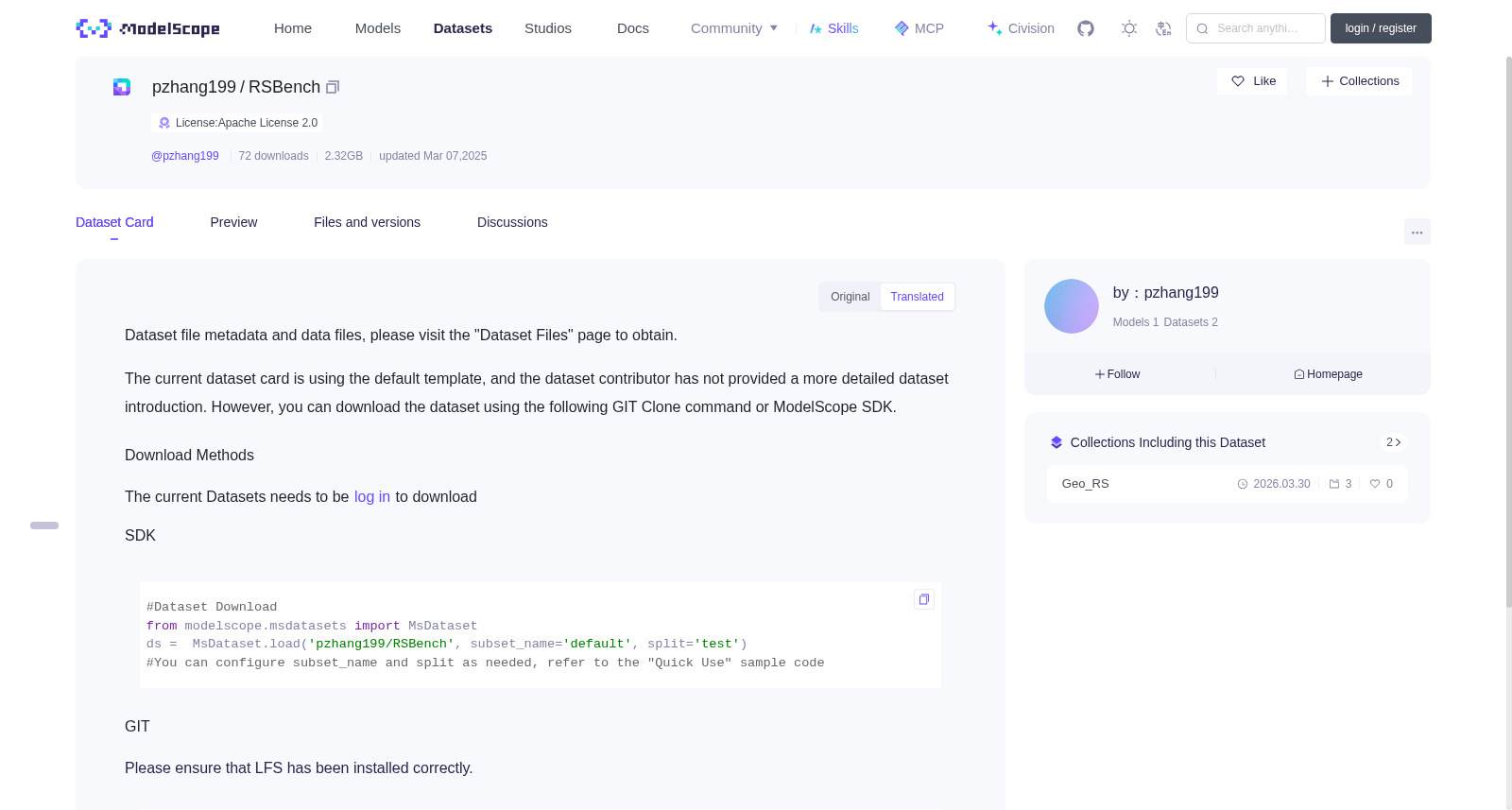Image resolution: width=1512 pixels, height=810 pixels.
Task: Click the login / register button
Action: coord(1381,28)
